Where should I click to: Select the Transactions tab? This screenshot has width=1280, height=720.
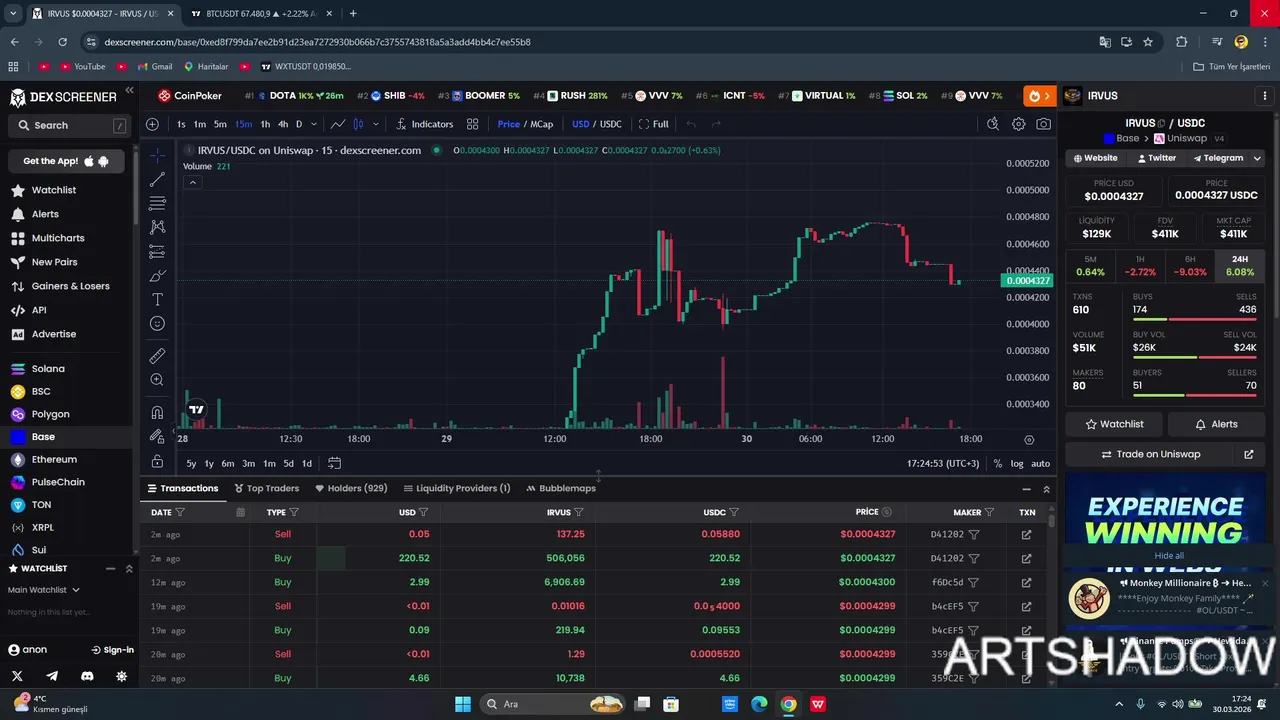click(x=183, y=488)
